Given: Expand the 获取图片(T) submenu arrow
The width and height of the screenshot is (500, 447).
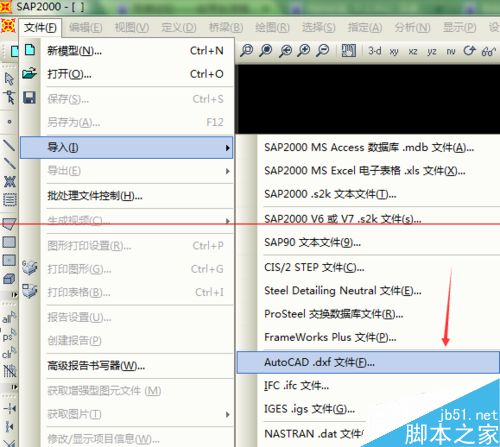Looking at the screenshot, I should point(227,414).
